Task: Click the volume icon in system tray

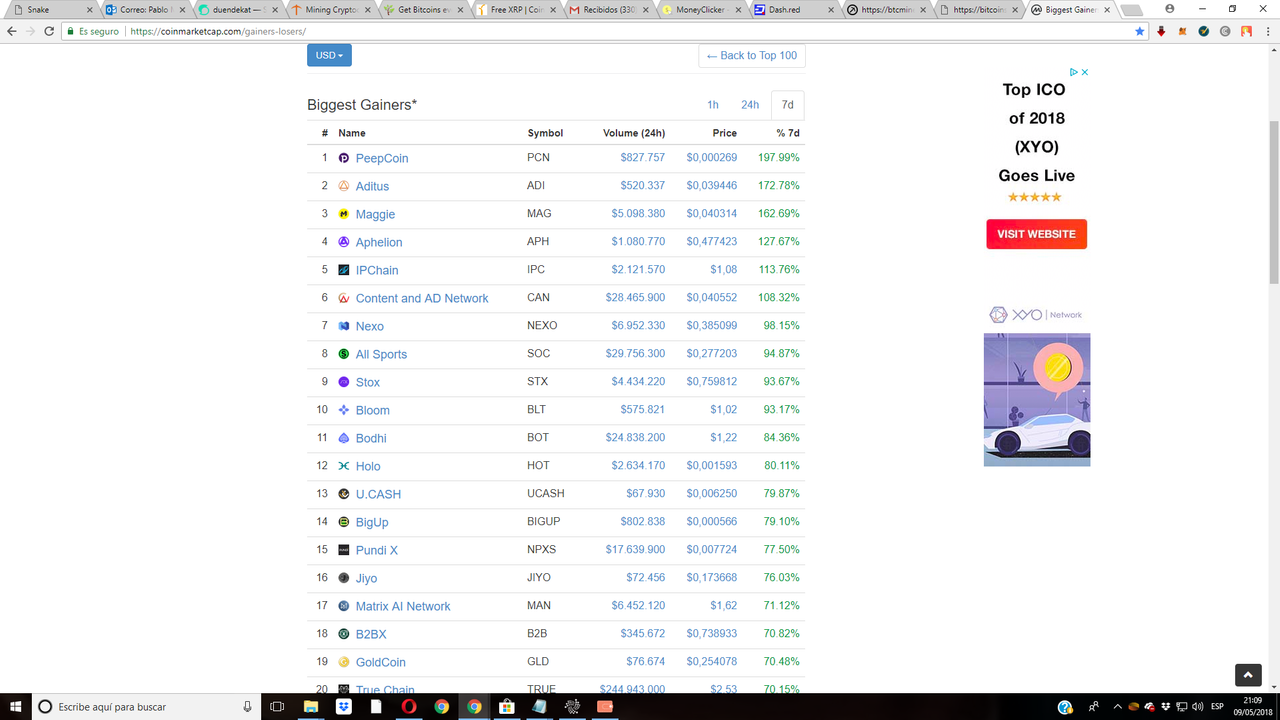Action: tap(1197, 707)
